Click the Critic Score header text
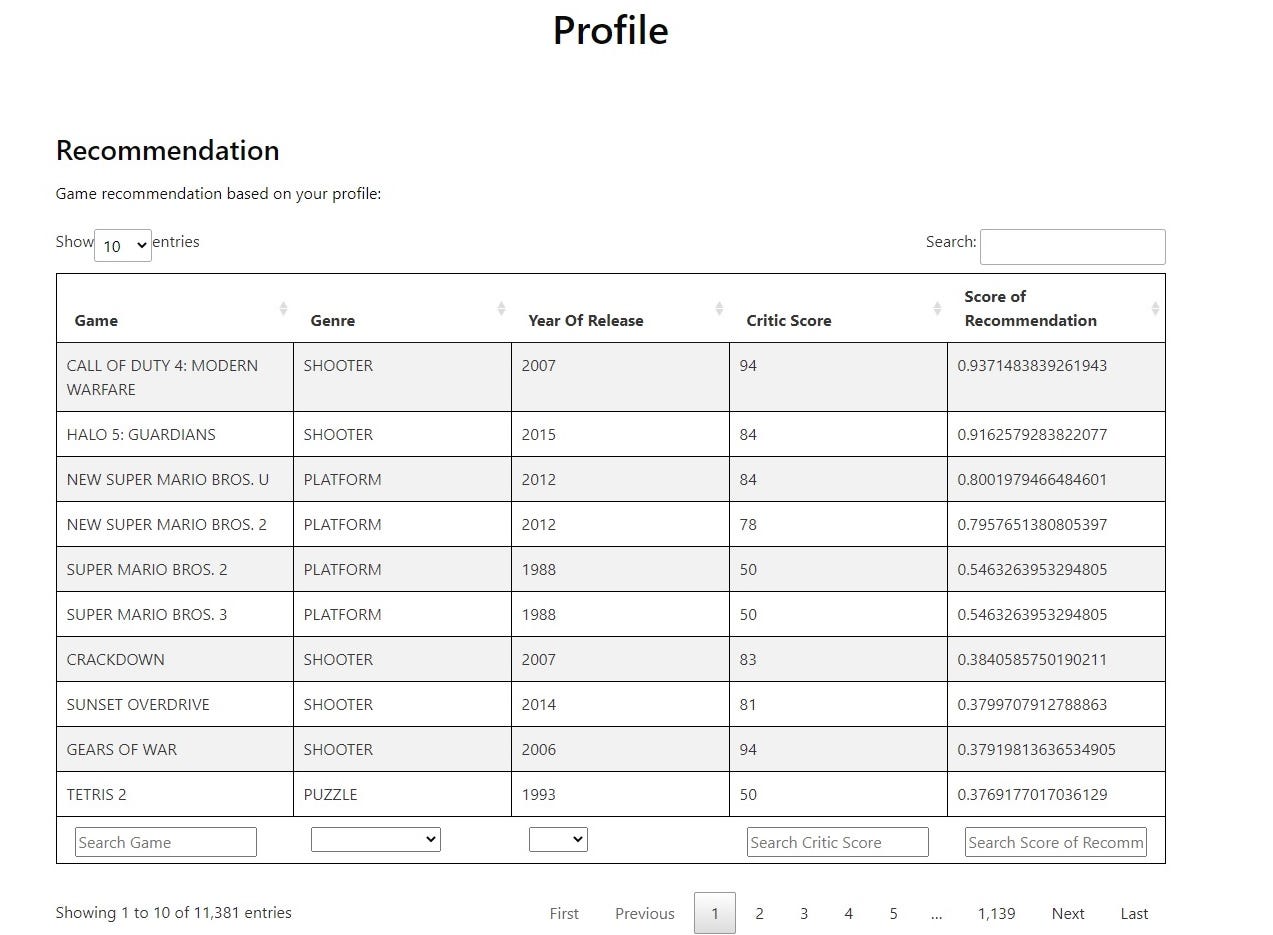Viewport: 1273px width, 935px height. [x=789, y=321]
